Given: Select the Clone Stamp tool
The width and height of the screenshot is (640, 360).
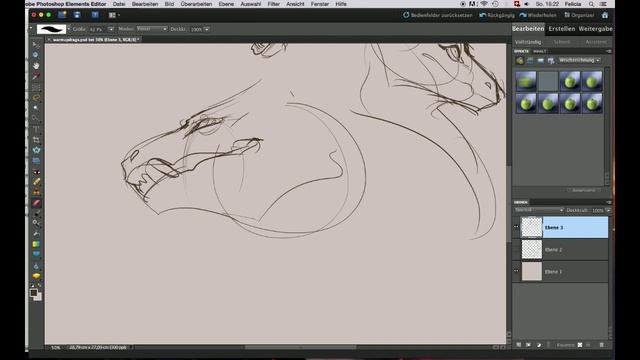Looking at the screenshot, I should click(36, 192).
